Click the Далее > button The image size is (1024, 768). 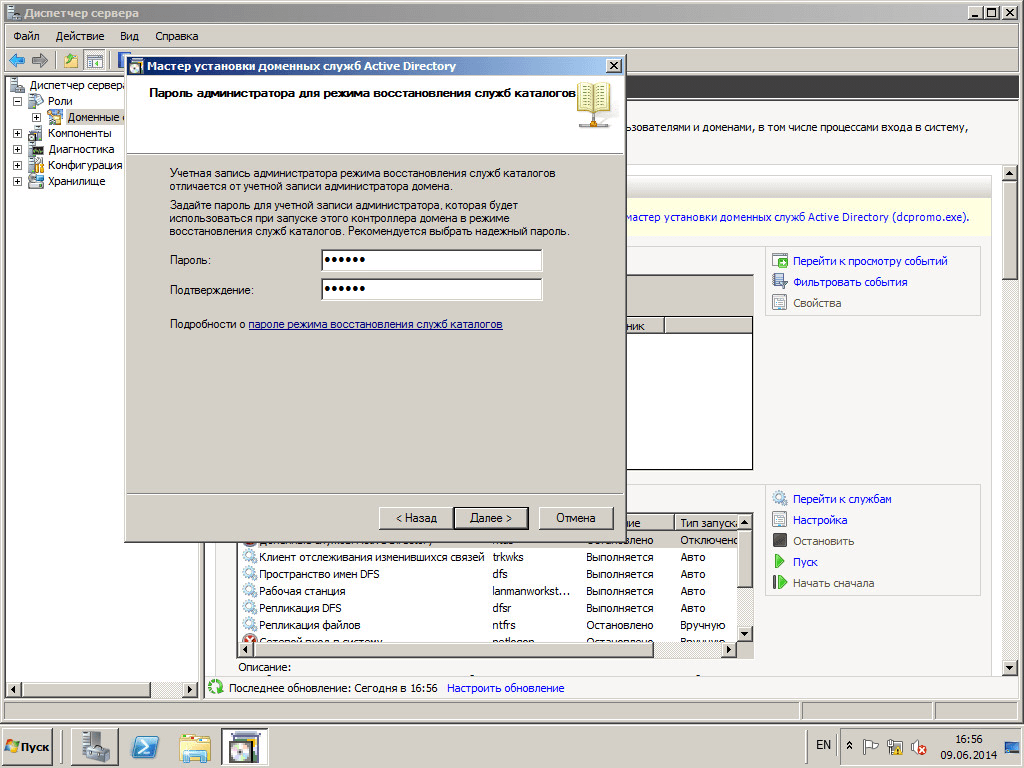click(490, 518)
